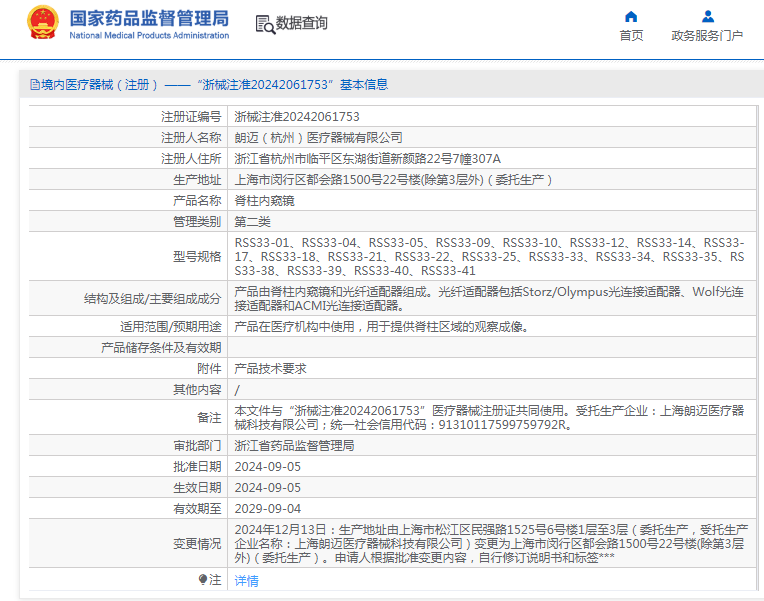The height and width of the screenshot is (601, 764).
Task: Click the 备注 remarks text
Action: coord(489,418)
